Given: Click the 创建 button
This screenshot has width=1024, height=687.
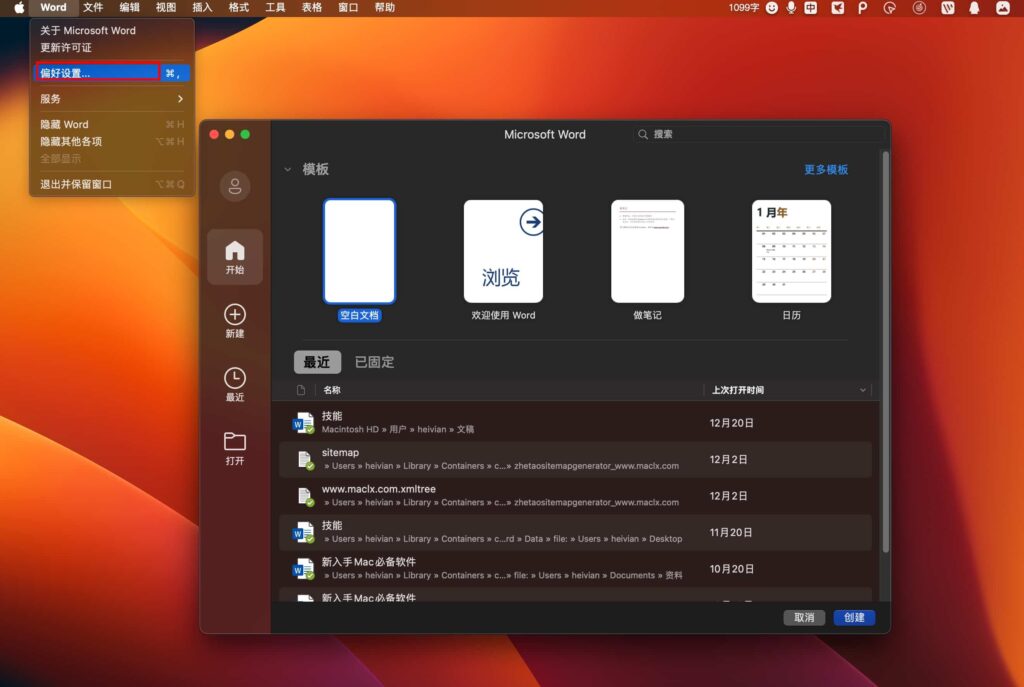Looking at the screenshot, I should (853, 617).
